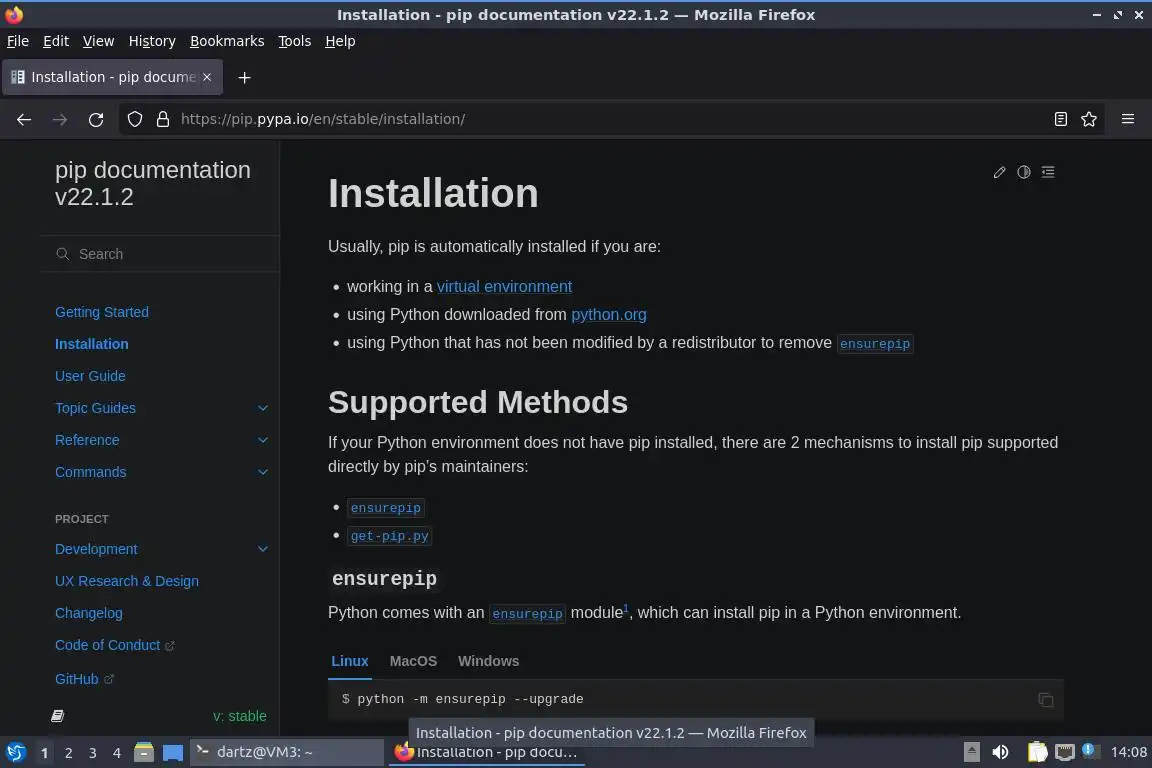Toggle reader view in address bar
The height and width of the screenshot is (768, 1152).
pos(1060,119)
